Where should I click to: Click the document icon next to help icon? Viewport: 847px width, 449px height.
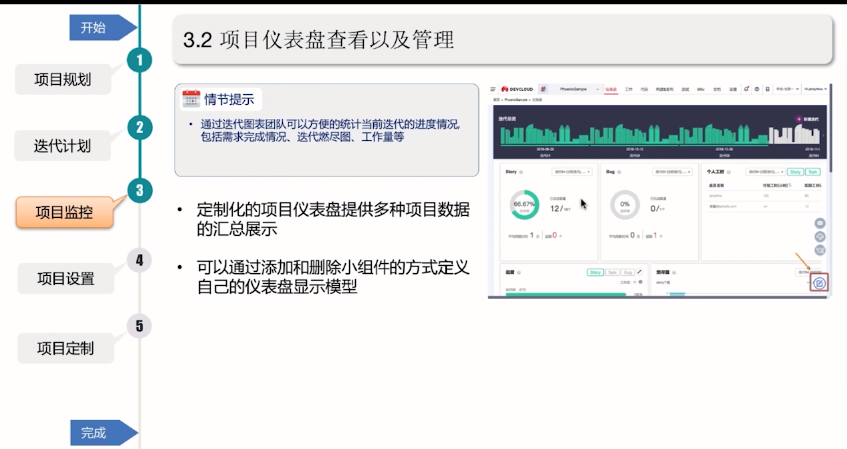(768, 89)
